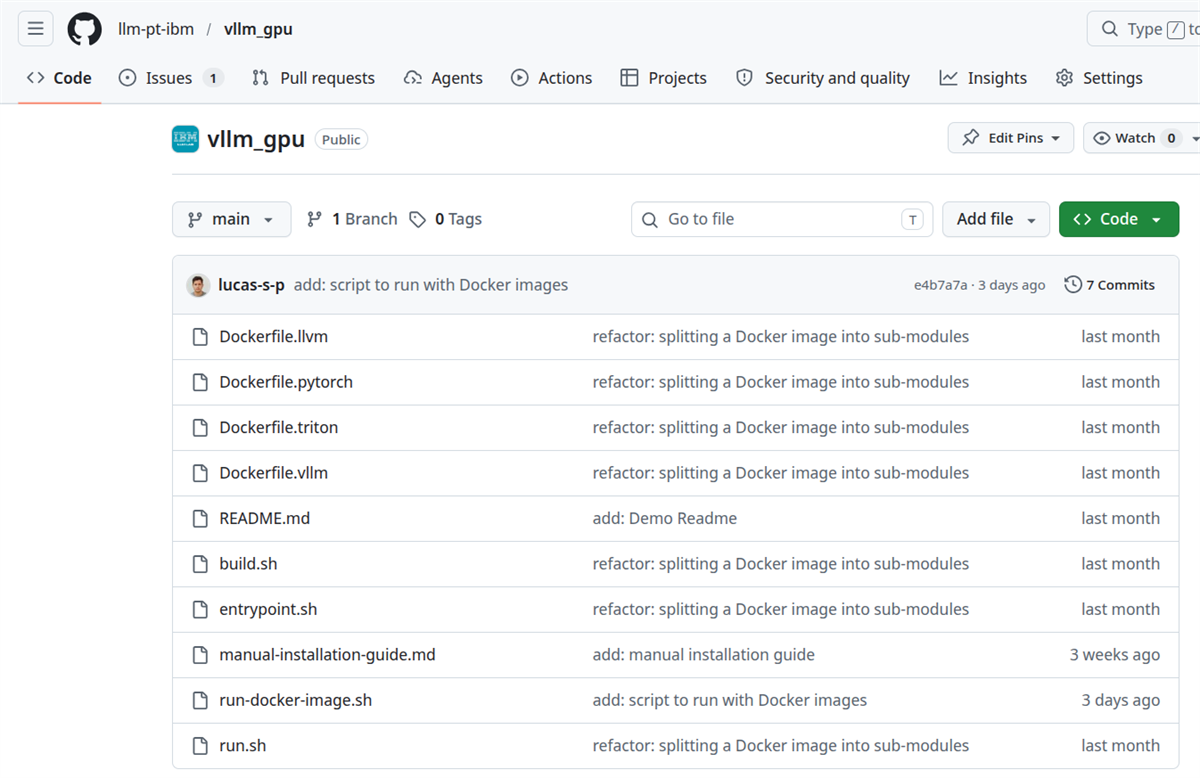Open the main branch selector dropdown
Viewport: 1200px width, 778px height.
pos(232,219)
